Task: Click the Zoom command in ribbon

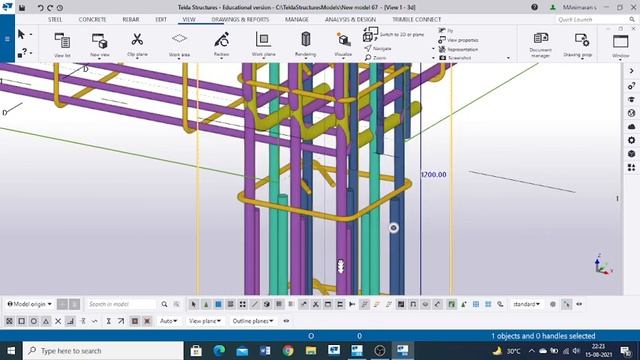Action: pyautogui.click(x=375, y=58)
